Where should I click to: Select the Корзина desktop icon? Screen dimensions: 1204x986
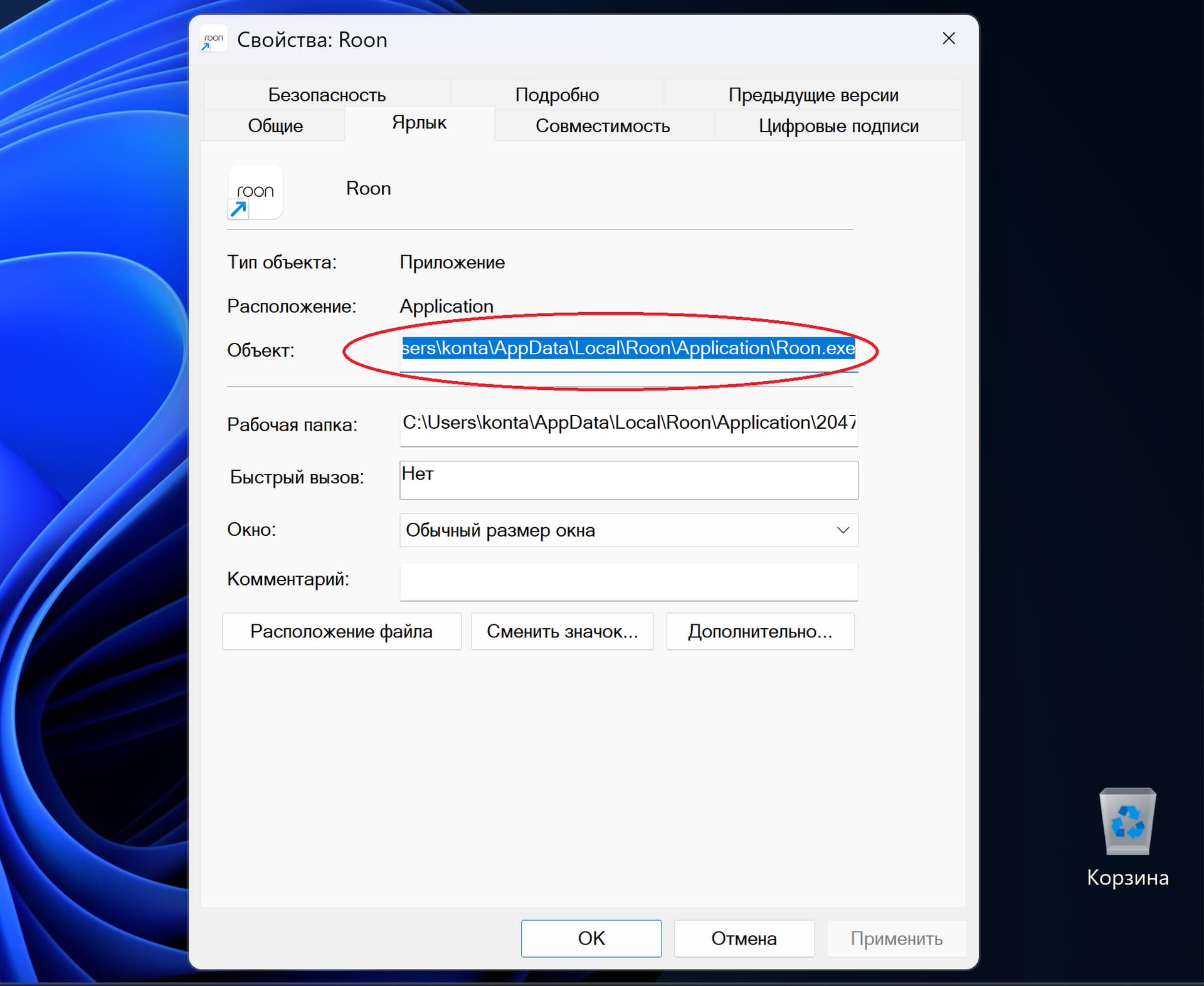(1127, 837)
